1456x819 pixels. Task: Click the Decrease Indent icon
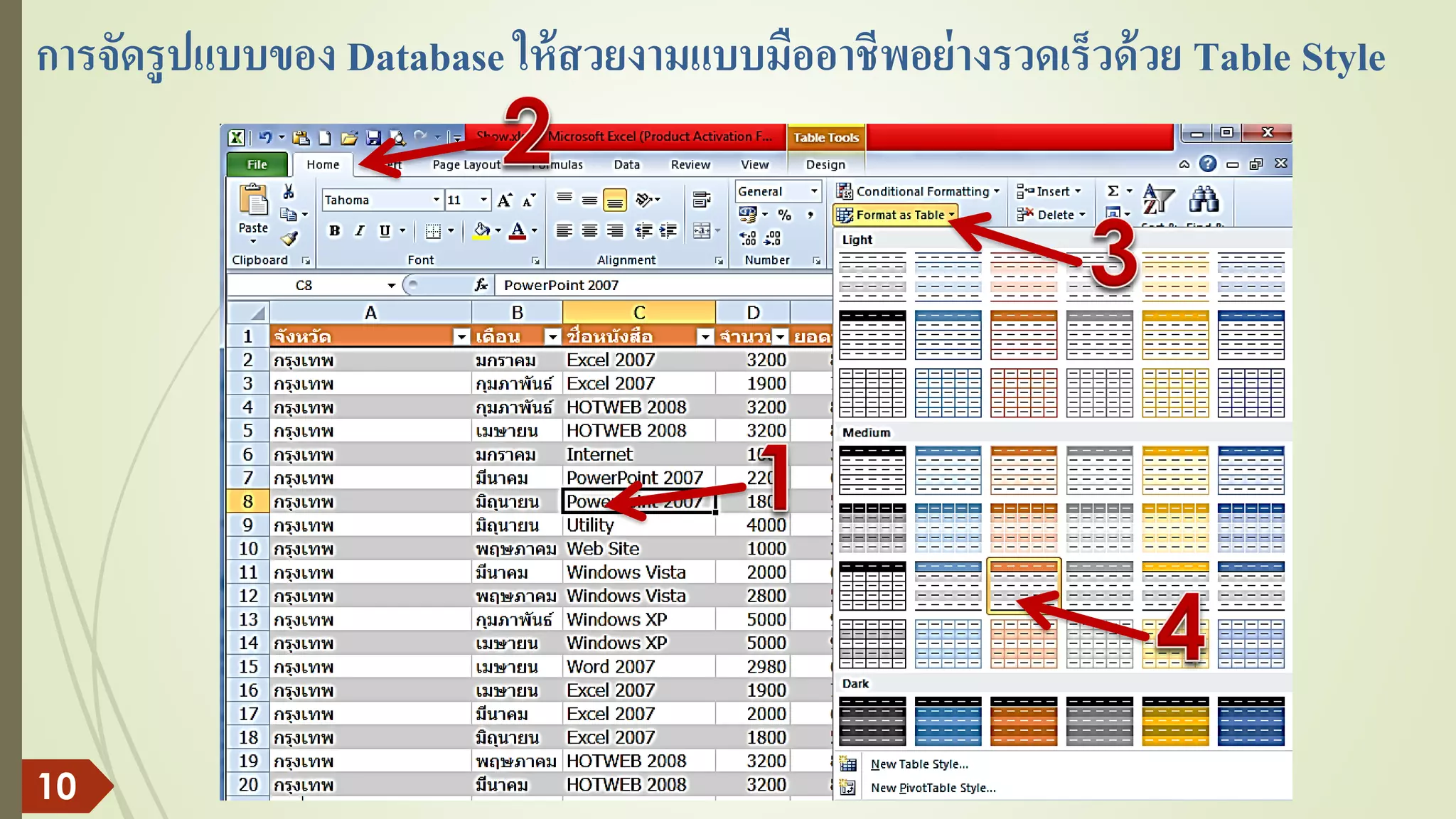point(643,230)
